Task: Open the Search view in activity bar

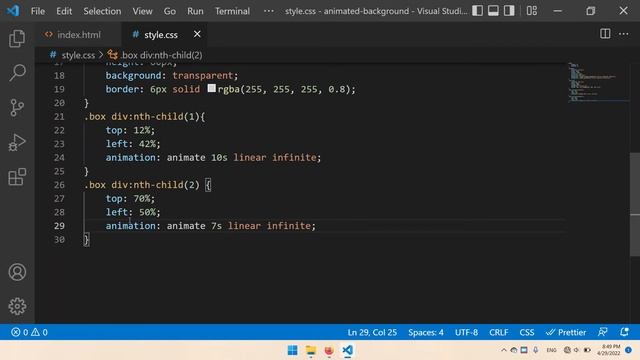Action: tap(17, 73)
